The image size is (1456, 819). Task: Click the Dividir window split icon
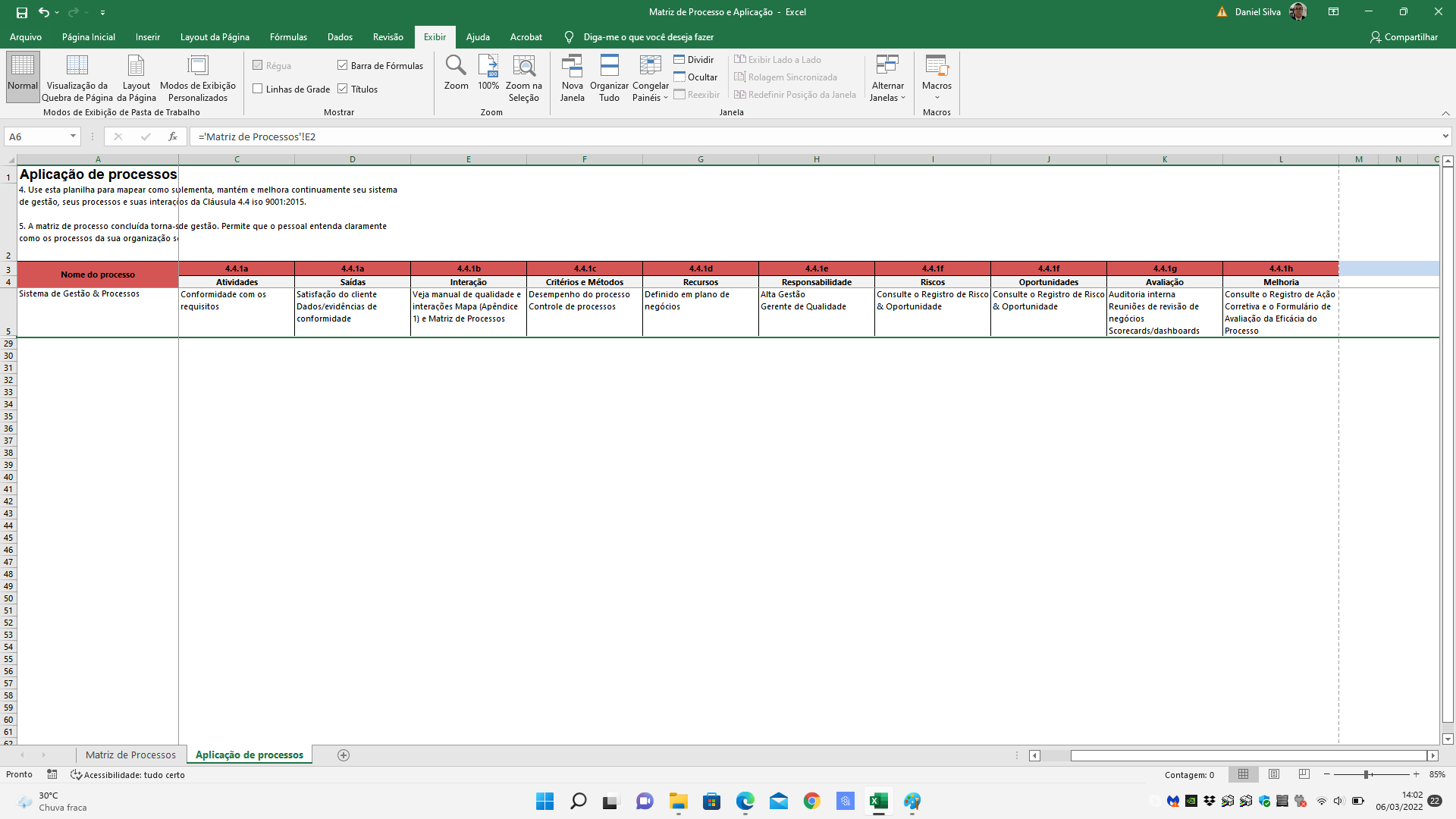(x=679, y=60)
